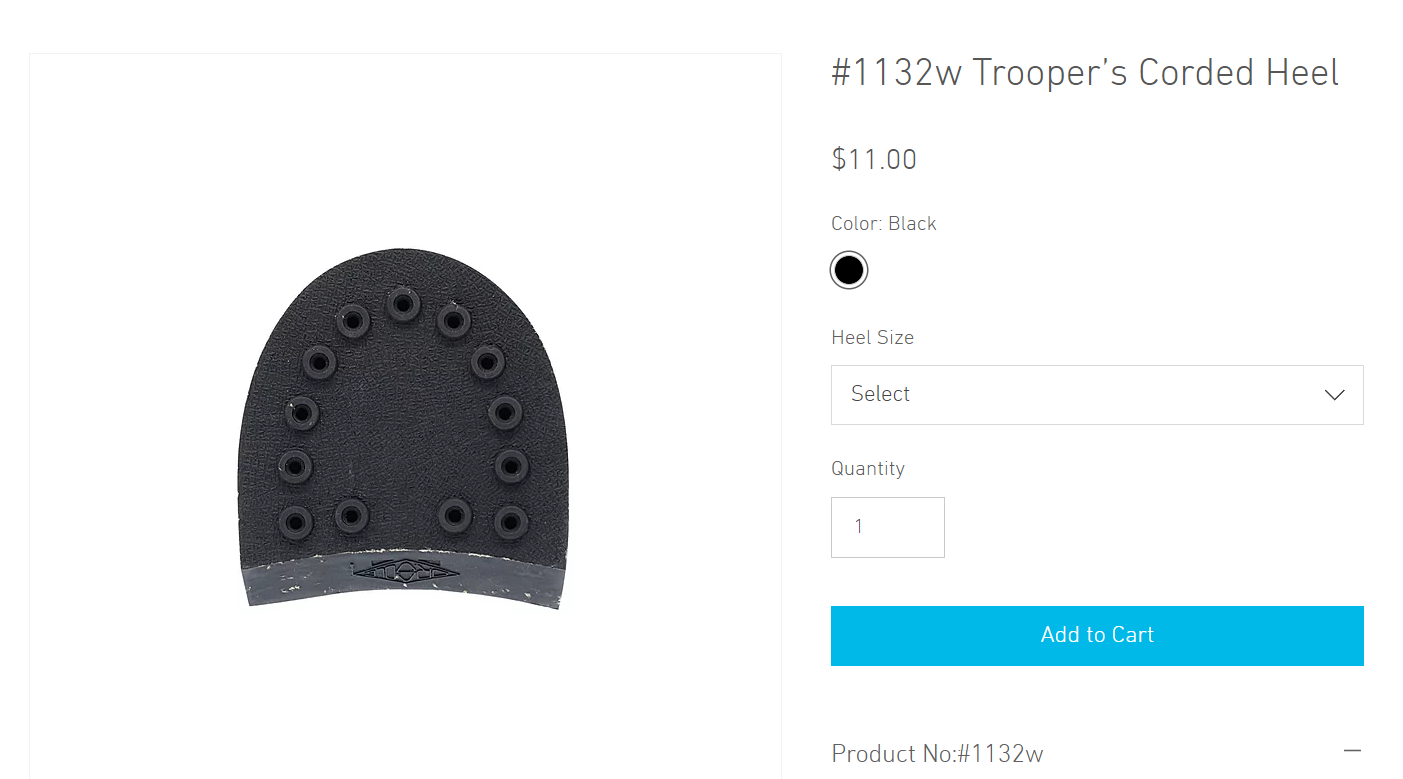Collapse Product No section with minus icon
This screenshot has width=1403, height=779.
(x=1352, y=751)
